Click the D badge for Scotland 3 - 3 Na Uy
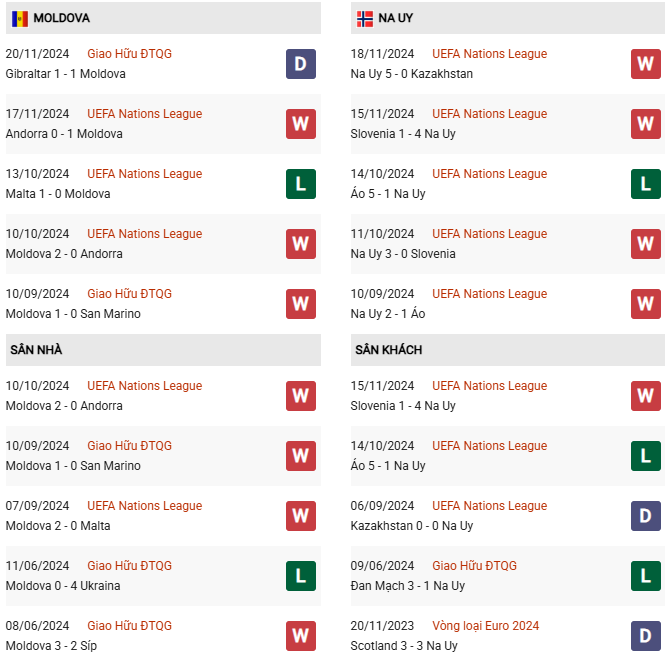Viewport: 665px width, 658px height. tap(645, 636)
